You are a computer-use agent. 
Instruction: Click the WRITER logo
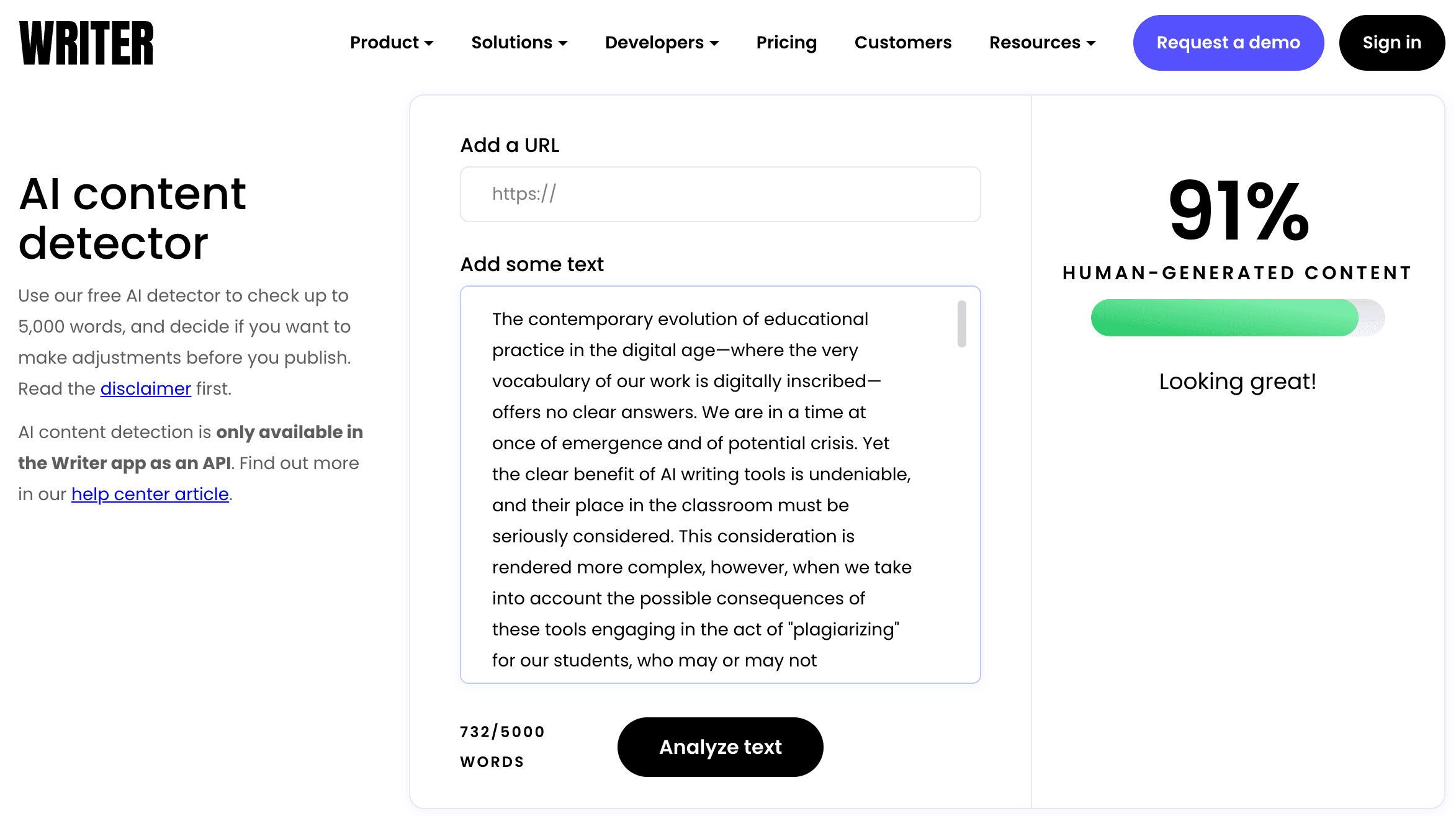(x=86, y=43)
